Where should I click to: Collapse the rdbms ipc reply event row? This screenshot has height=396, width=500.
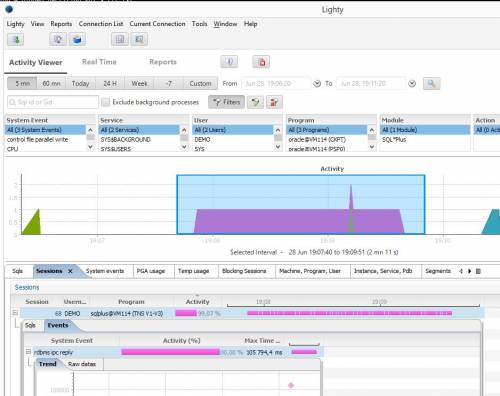click(x=28, y=352)
